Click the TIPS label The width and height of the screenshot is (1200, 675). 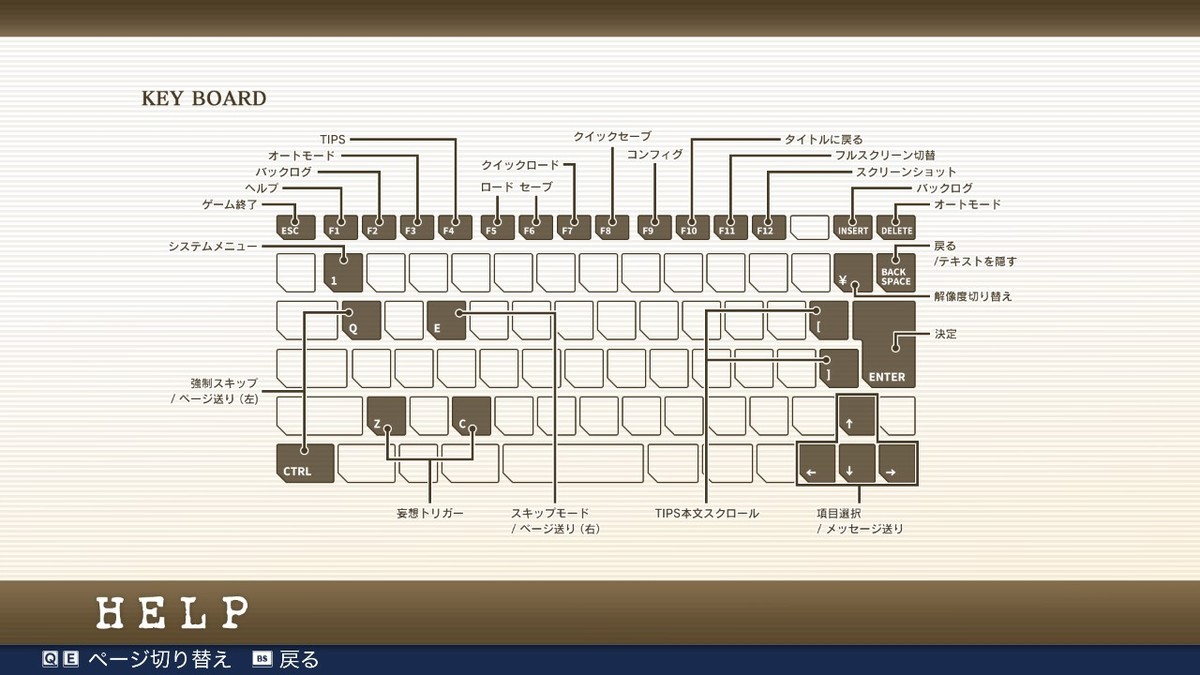point(332,139)
